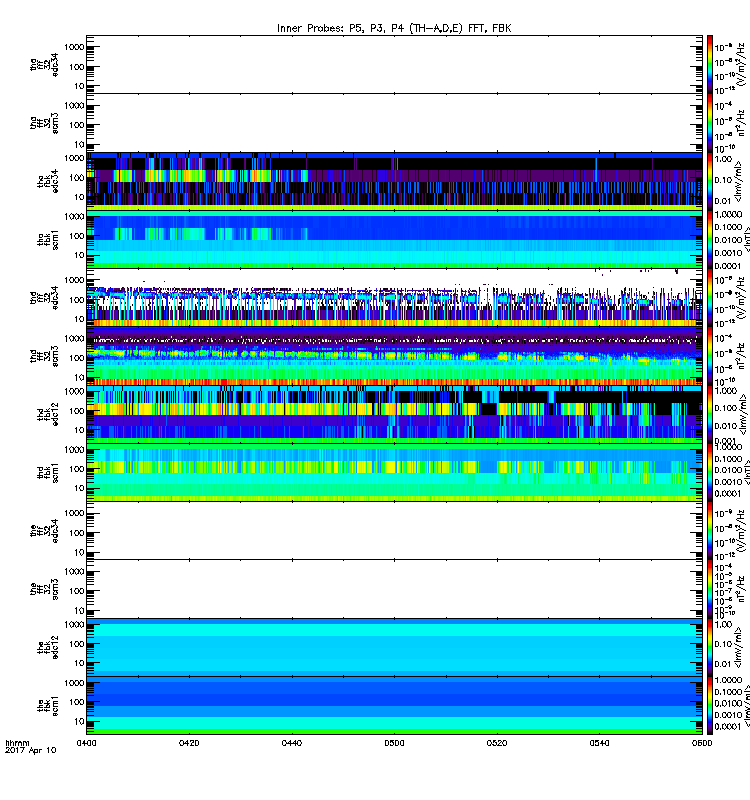This screenshot has height=800, width=750.
Task: Click the color bar beside the fbk edc12 panel
Action: click(710, 647)
